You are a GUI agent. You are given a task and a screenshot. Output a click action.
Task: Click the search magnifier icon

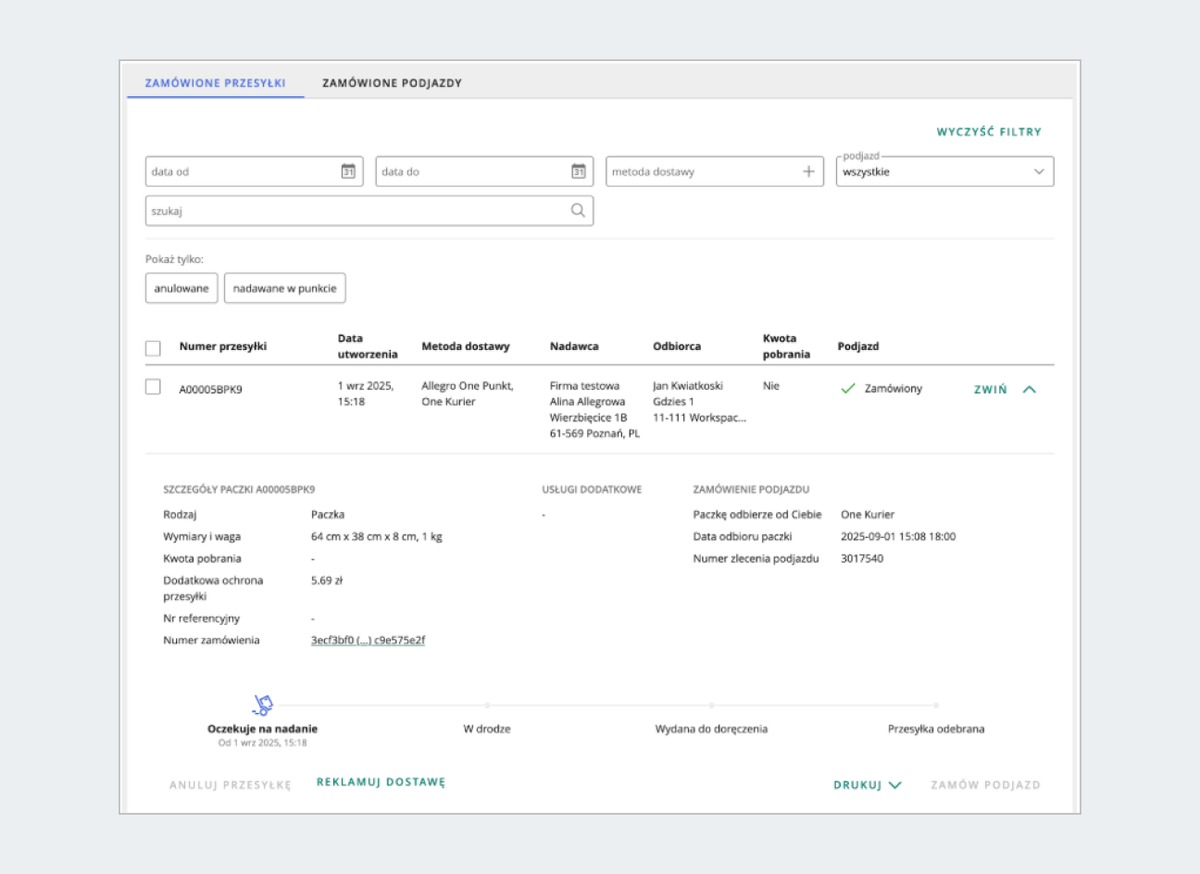tap(578, 211)
